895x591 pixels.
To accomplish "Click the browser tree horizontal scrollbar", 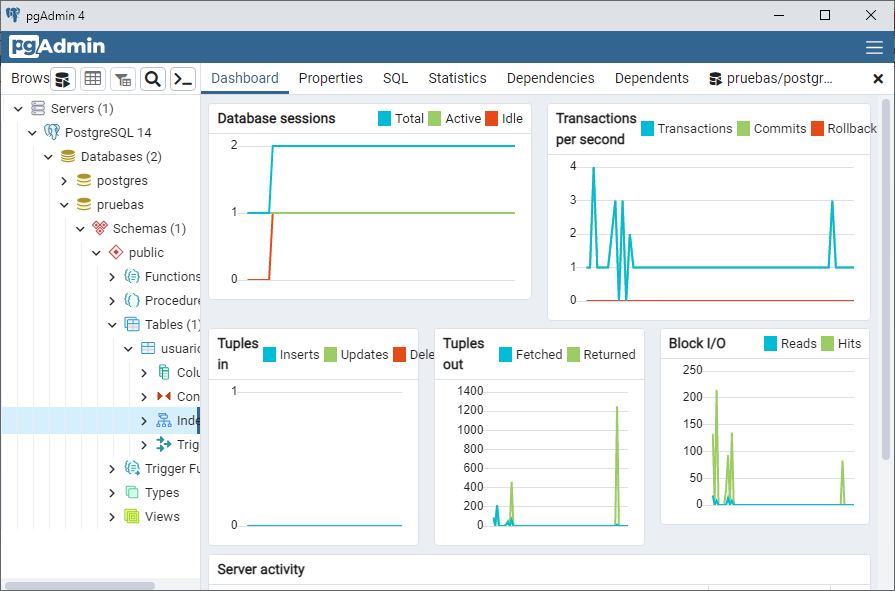I will [80, 585].
